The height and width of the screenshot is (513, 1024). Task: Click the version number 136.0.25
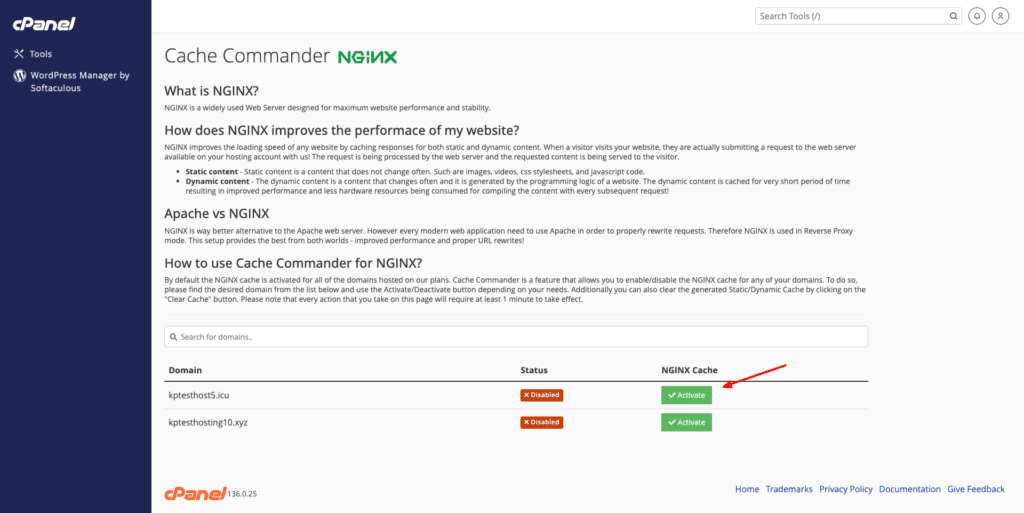pos(242,494)
